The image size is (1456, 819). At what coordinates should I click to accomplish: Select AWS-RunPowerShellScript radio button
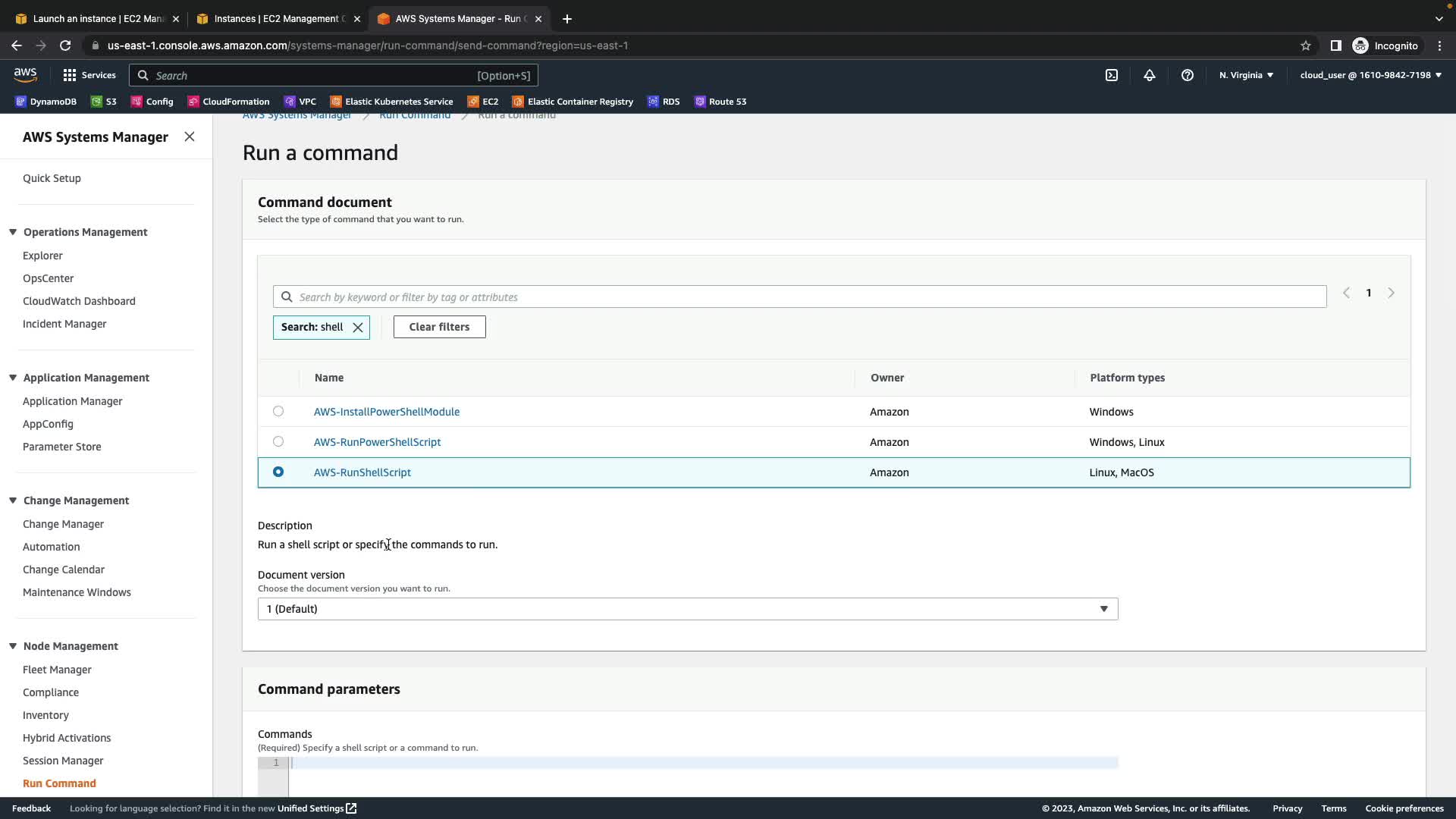pos(278,441)
